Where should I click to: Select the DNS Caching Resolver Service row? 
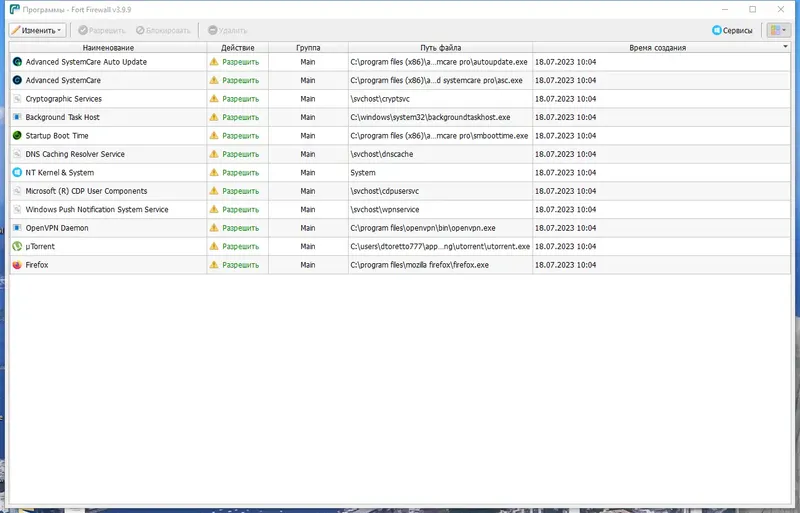click(x=400, y=154)
